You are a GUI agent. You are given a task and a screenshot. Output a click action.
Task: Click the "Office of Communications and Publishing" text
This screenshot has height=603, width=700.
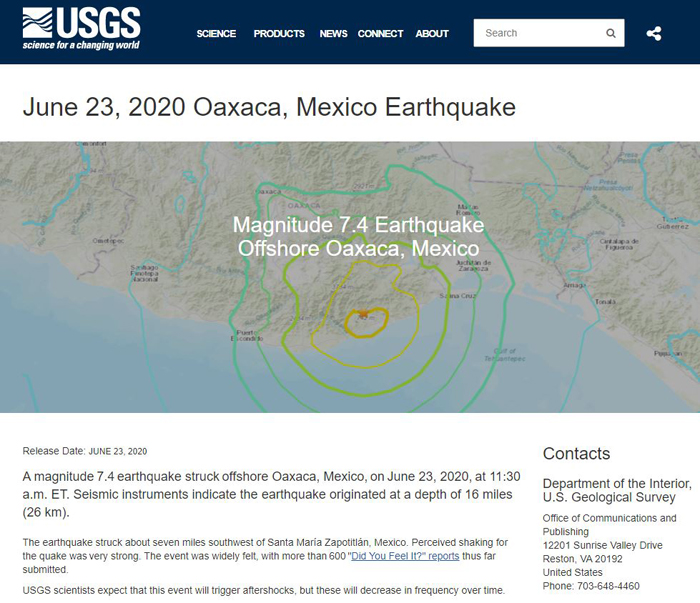(x=609, y=525)
